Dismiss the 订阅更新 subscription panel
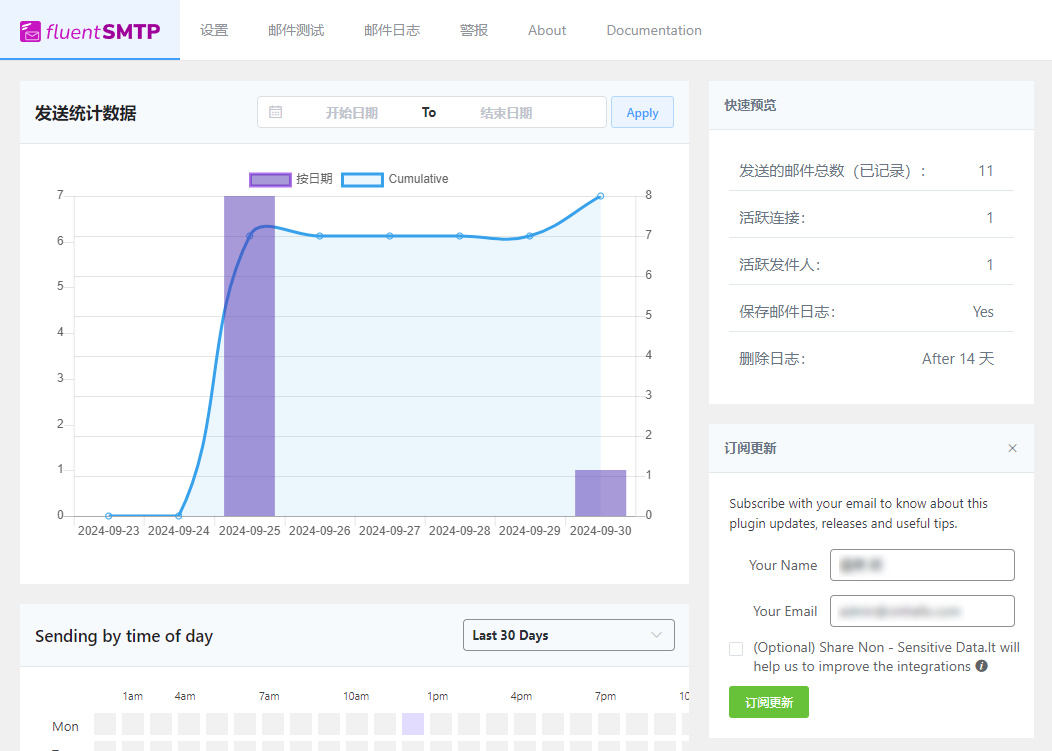 coord(1012,448)
